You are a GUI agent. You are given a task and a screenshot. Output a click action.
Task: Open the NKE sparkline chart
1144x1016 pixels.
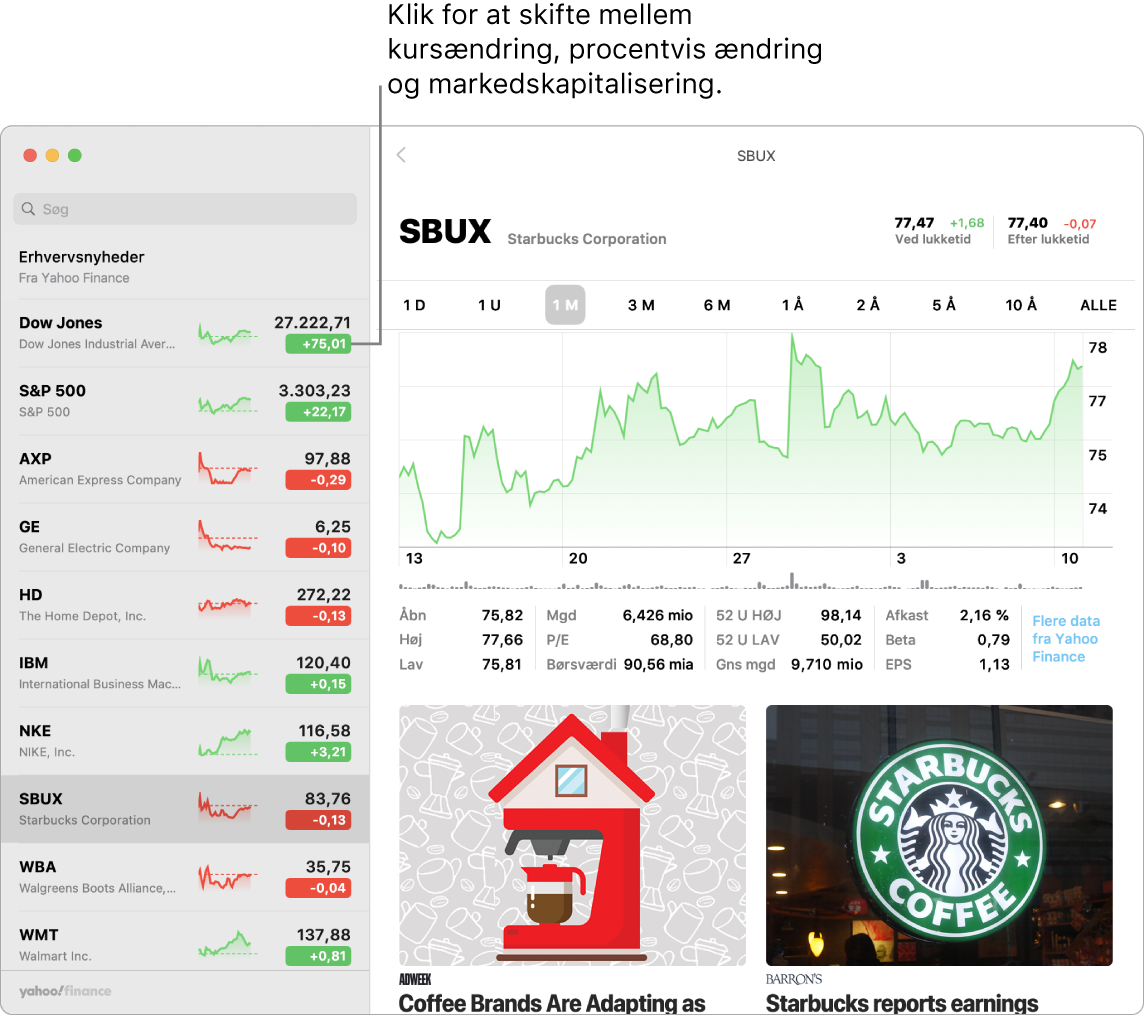(x=228, y=742)
